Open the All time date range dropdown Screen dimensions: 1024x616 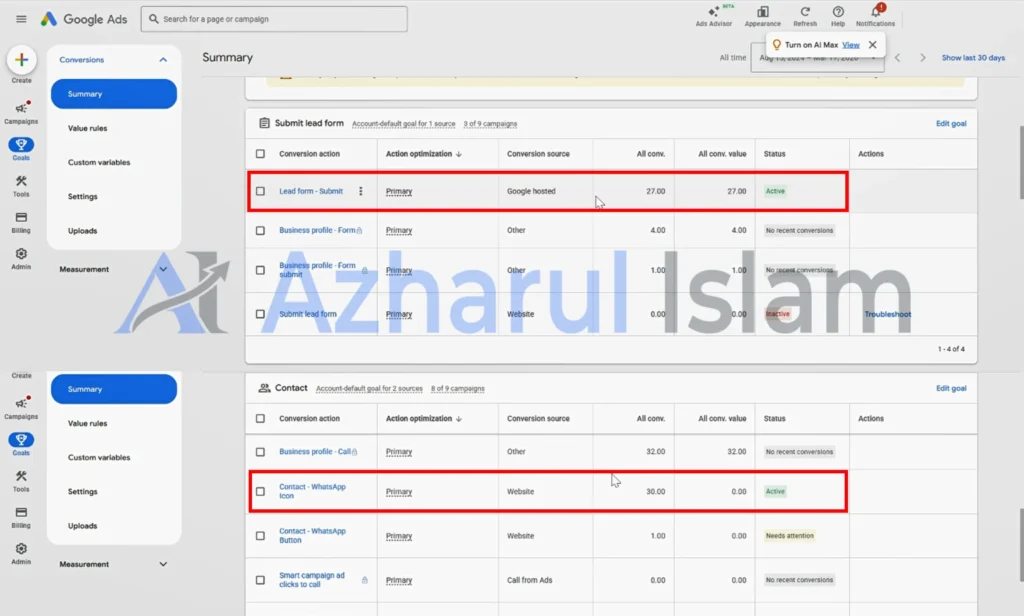(x=818, y=58)
